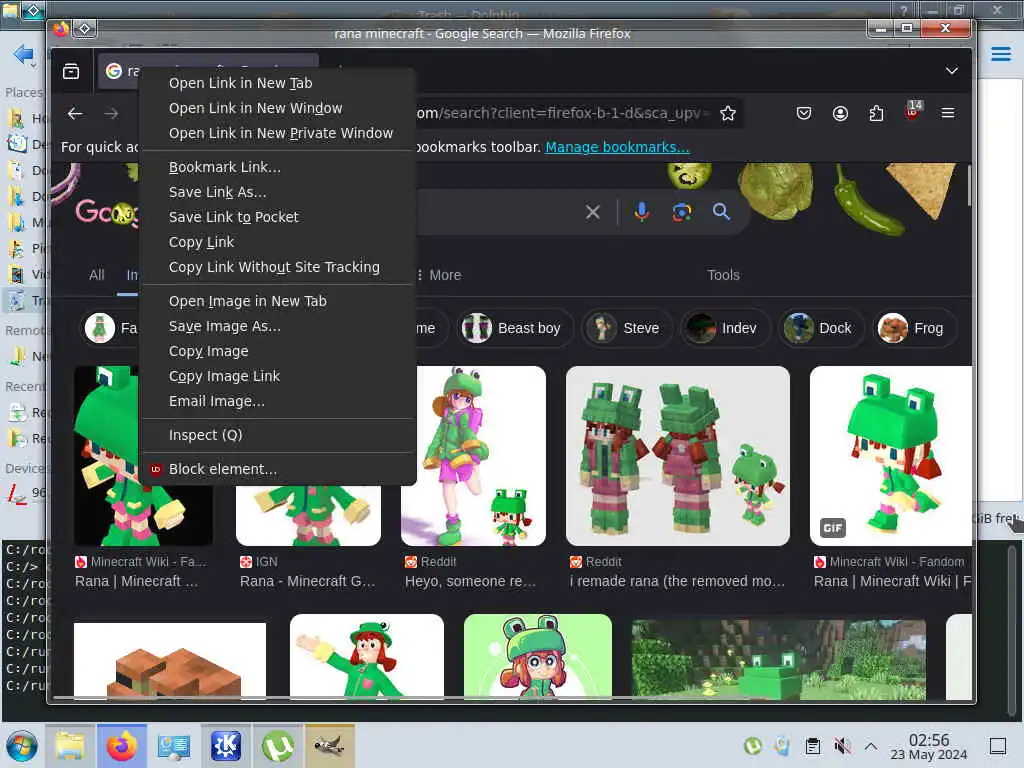1024x768 pixels.
Task: Open the green frog forest scene thumbnail
Action: pyautogui.click(x=778, y=660)
